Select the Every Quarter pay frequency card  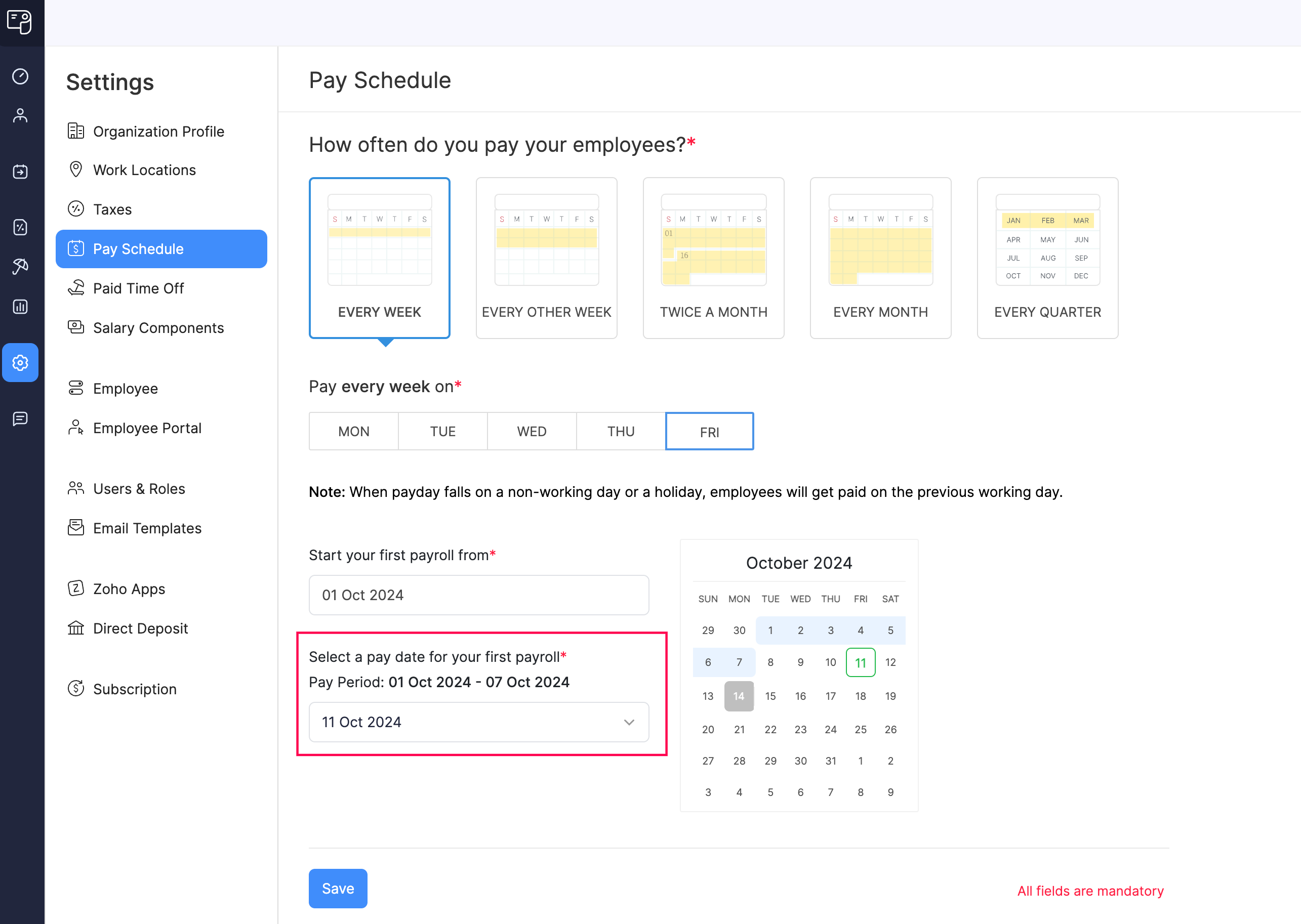pyautogui.click(x=1047, y=258)
